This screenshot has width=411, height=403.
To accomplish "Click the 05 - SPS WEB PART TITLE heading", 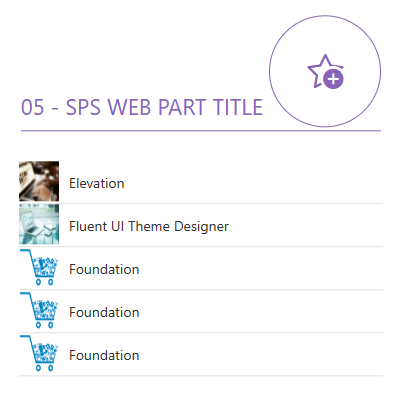I will pos(142,107).
